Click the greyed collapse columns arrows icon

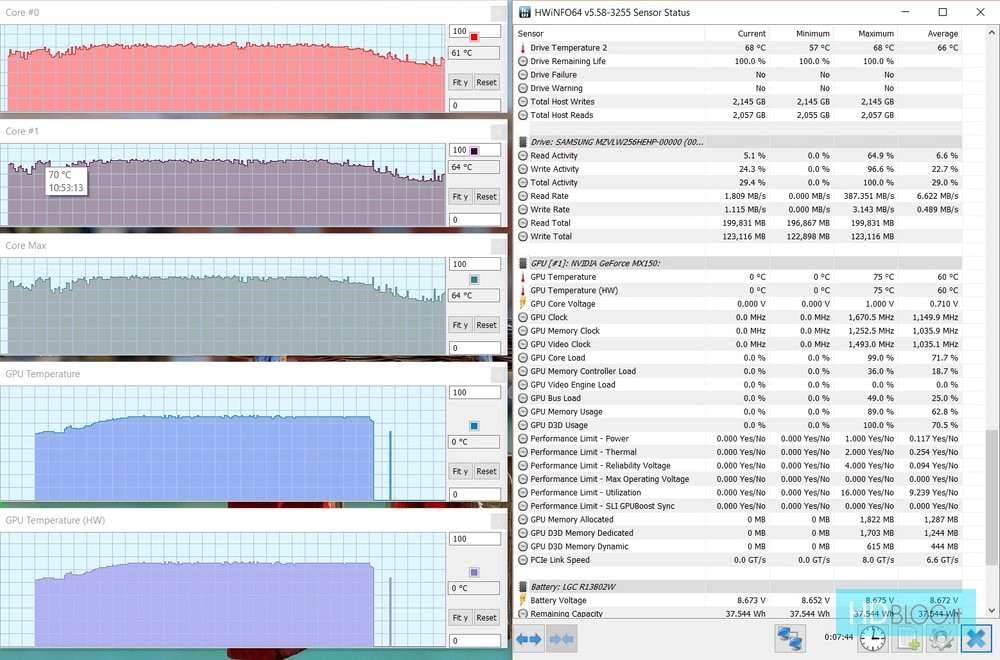click(561, 638)
